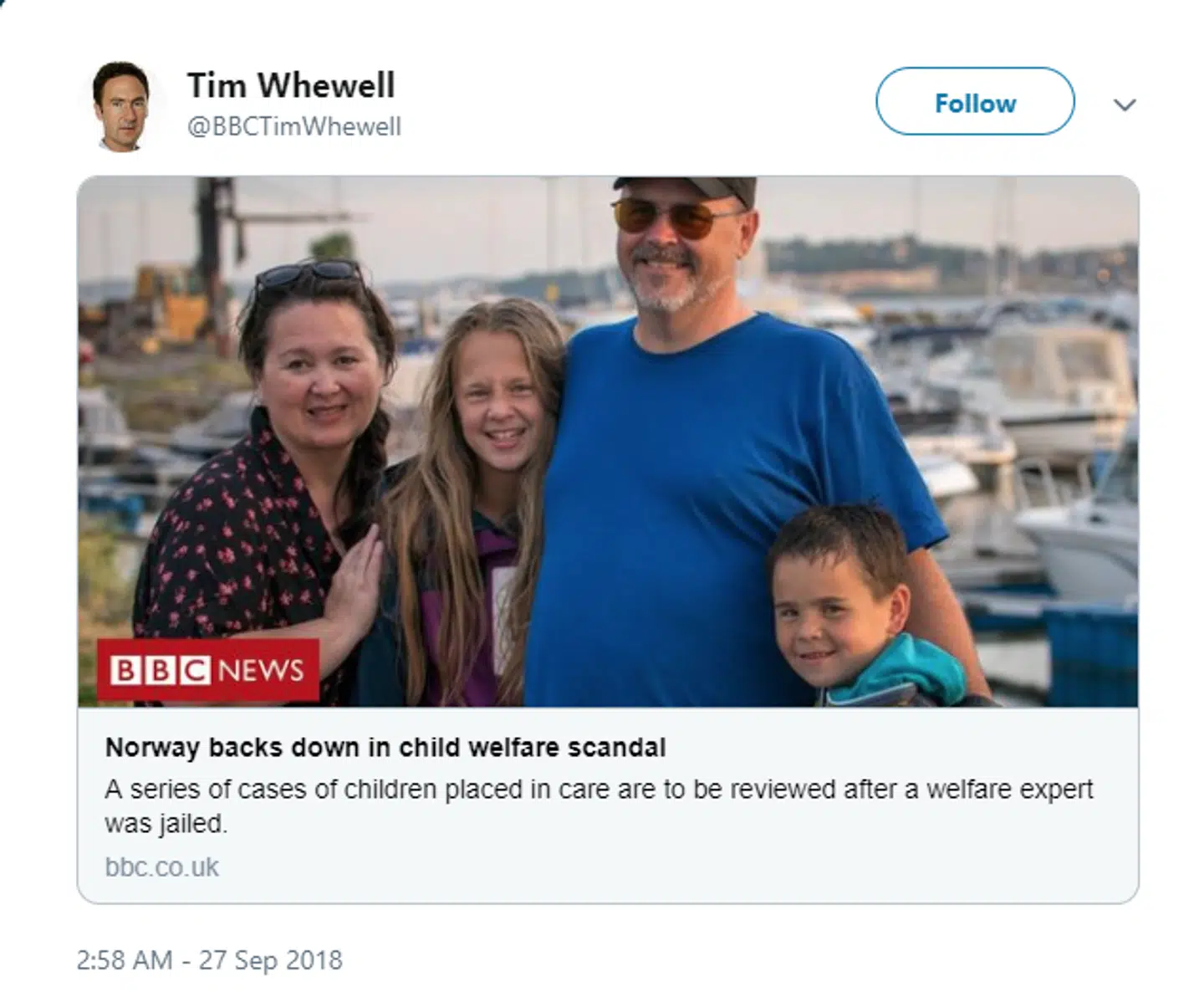The image size is (1204, 992).
Task: Click the sunglasses on the woman's head
Action: pos(308,272)
